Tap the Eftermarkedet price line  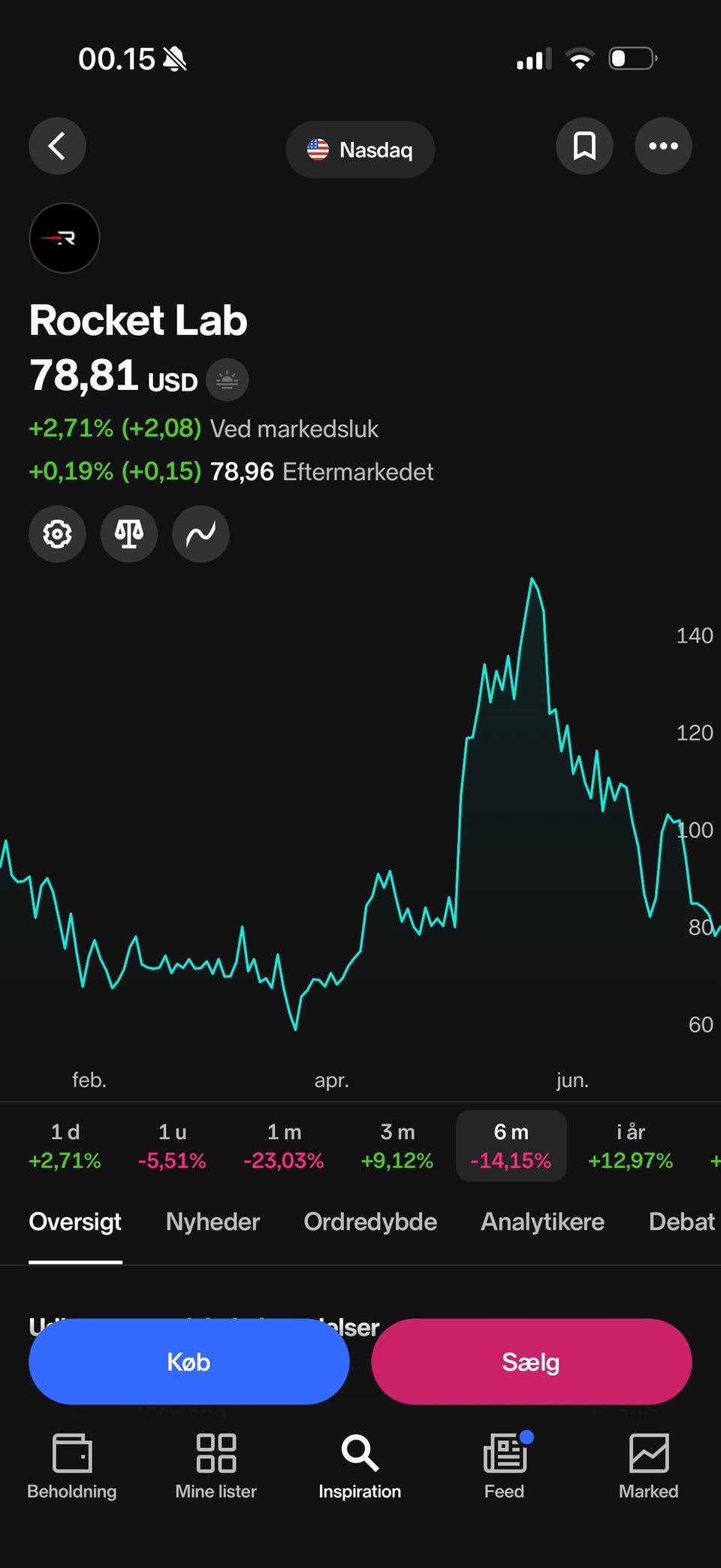coord(231,472)
